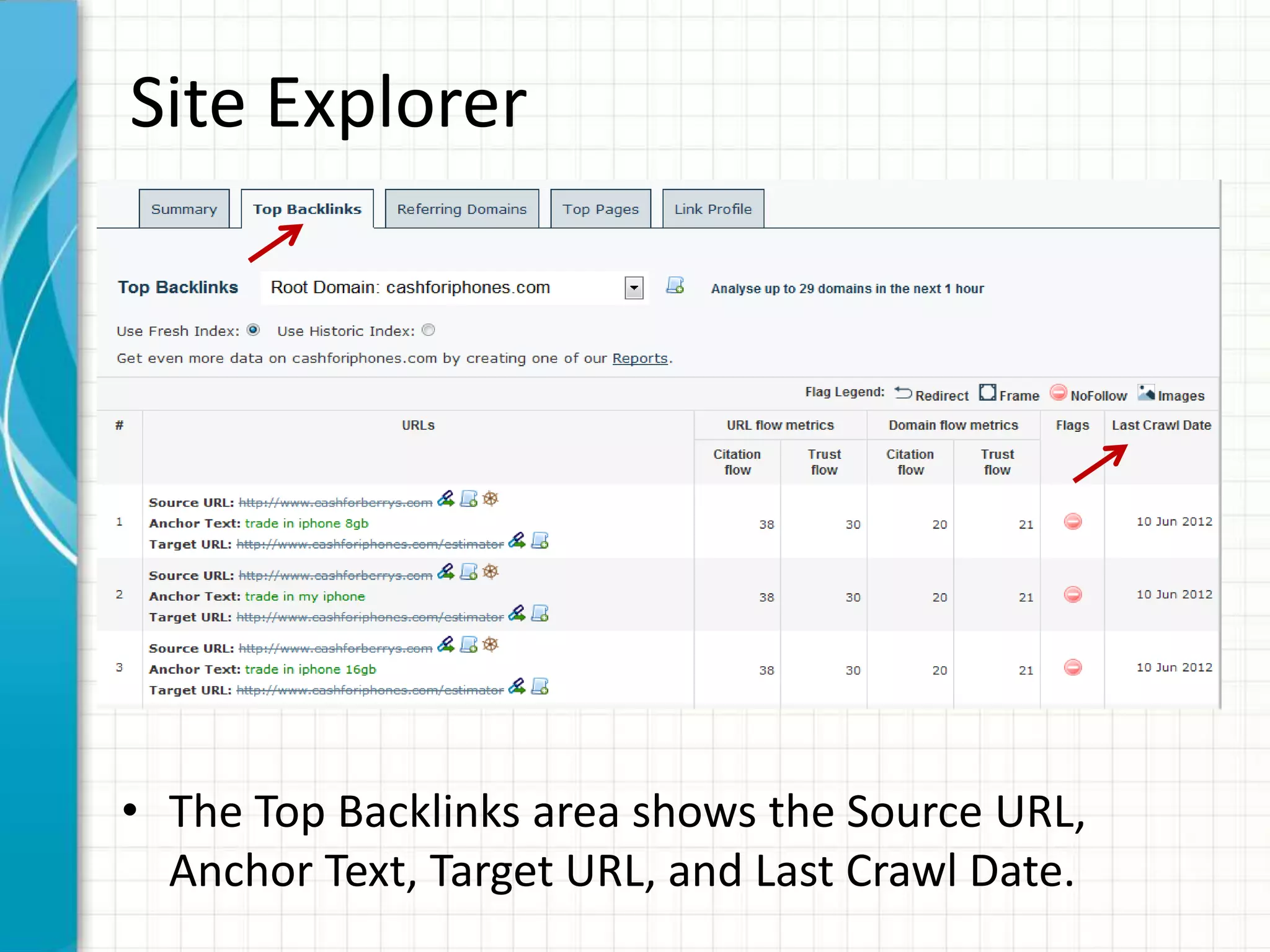Click ship wheel icon in row 2
This screenshot has height=952, width=1270.
click(x=491, y=571)
